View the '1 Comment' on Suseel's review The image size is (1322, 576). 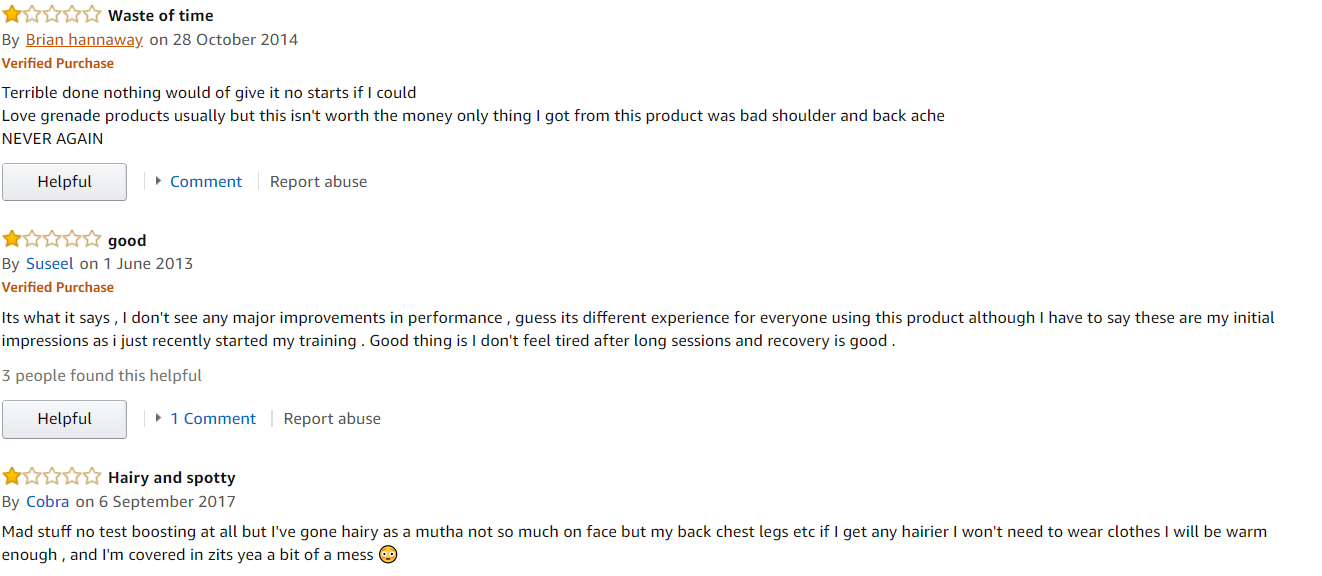[x=213, y=419]
